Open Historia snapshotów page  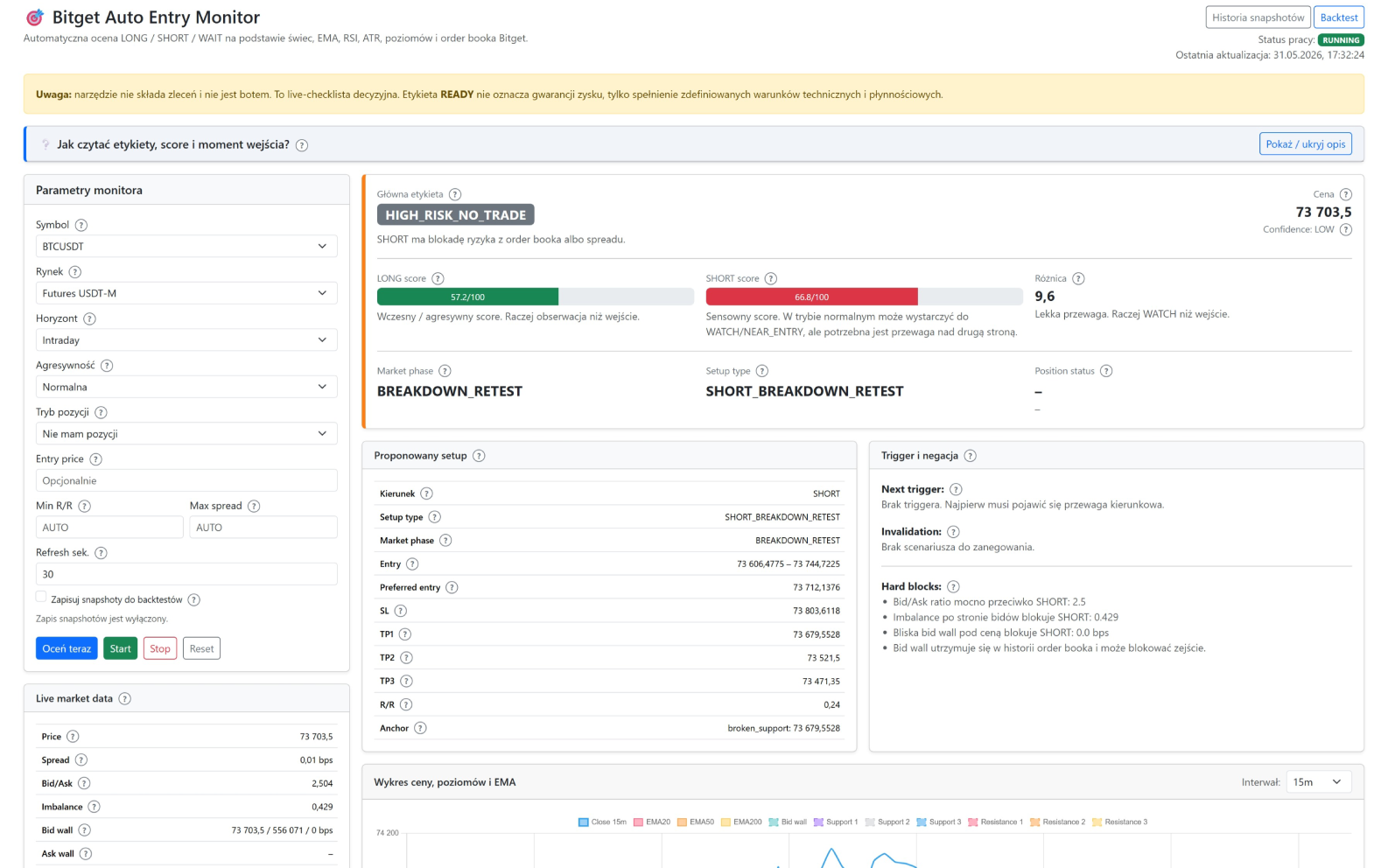pos(1258,17)
